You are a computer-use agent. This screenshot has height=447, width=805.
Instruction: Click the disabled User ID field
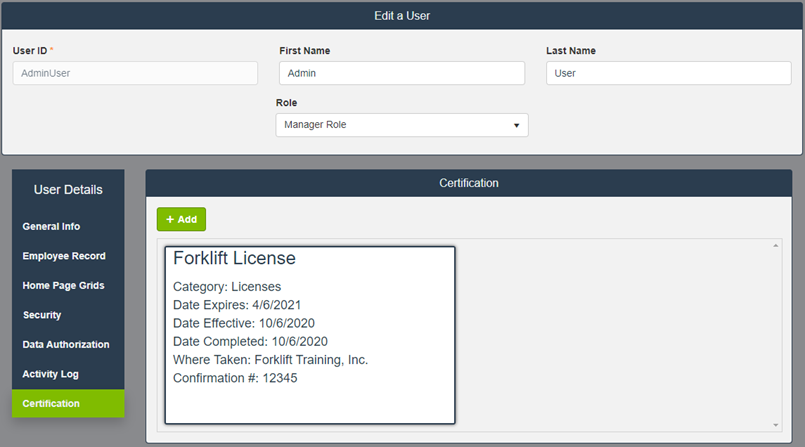point(135,73)
